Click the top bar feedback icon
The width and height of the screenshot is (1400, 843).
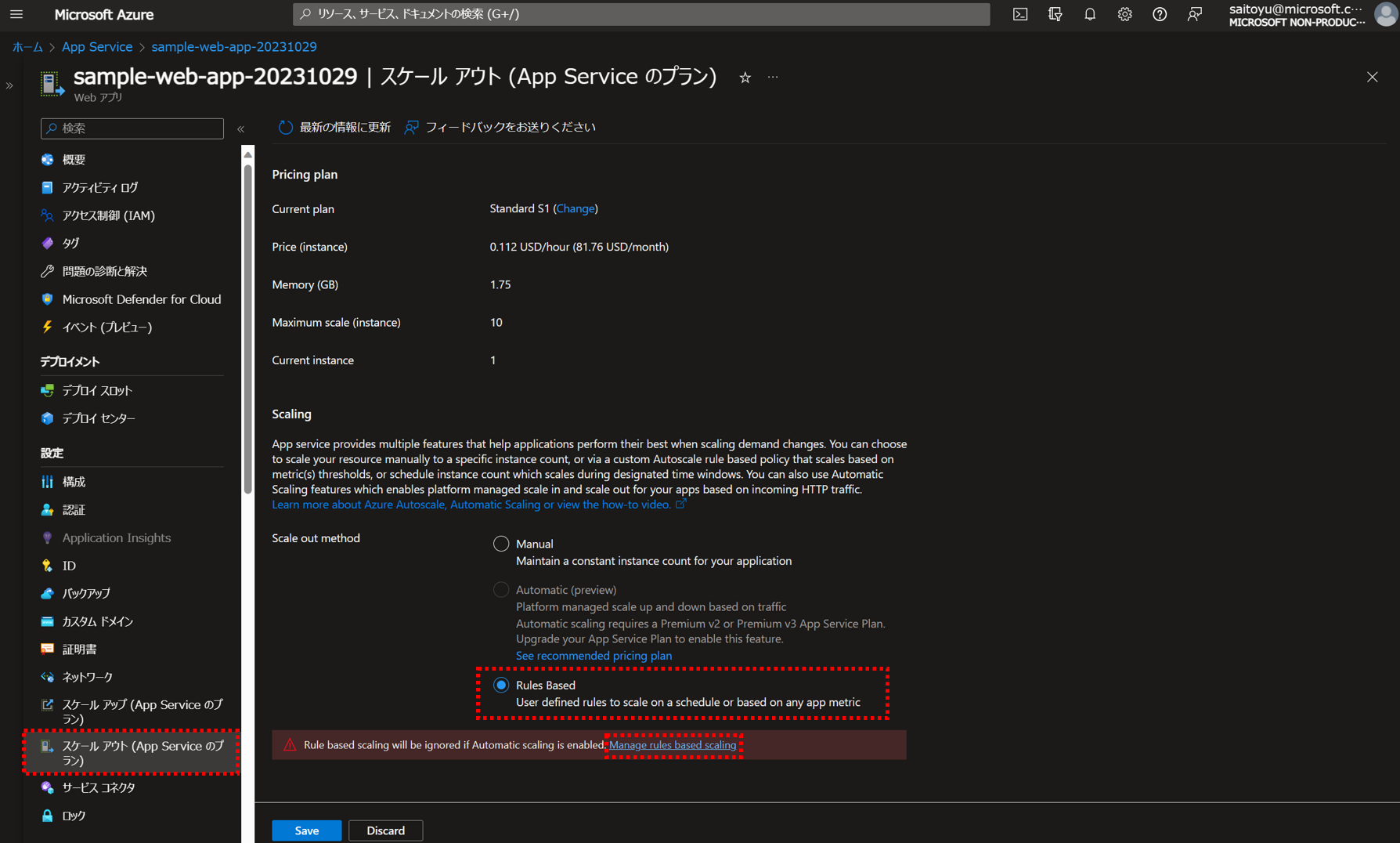click(1195, 14)
